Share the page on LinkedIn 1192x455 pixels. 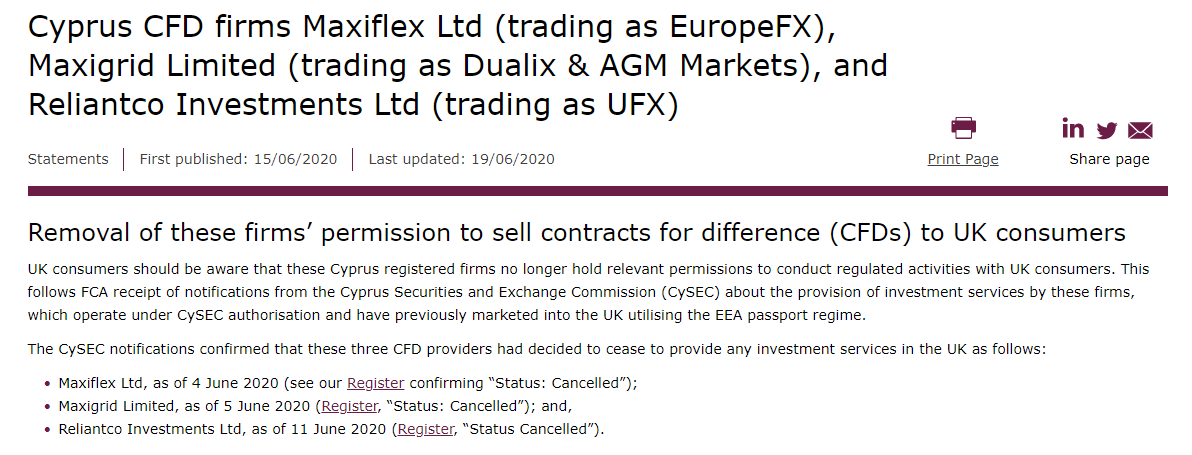coord(1073,129)
